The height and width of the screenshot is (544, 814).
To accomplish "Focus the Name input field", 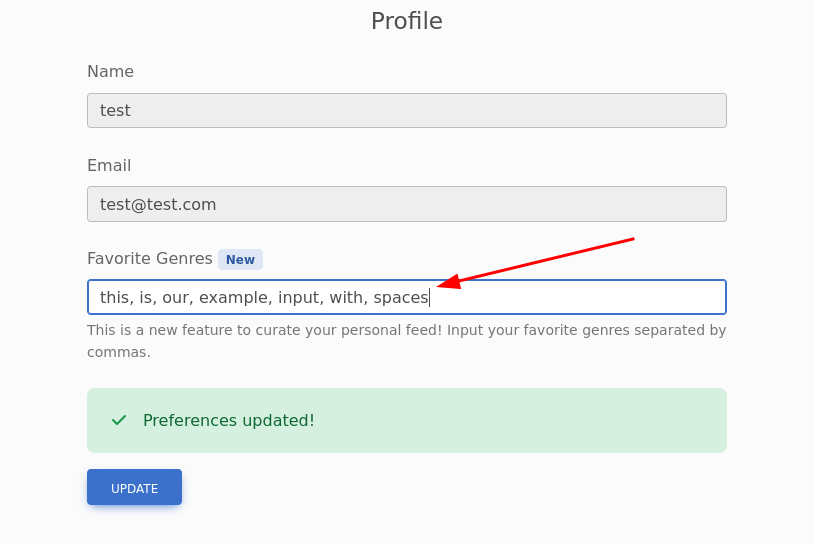I will click(x=406, y=110).
